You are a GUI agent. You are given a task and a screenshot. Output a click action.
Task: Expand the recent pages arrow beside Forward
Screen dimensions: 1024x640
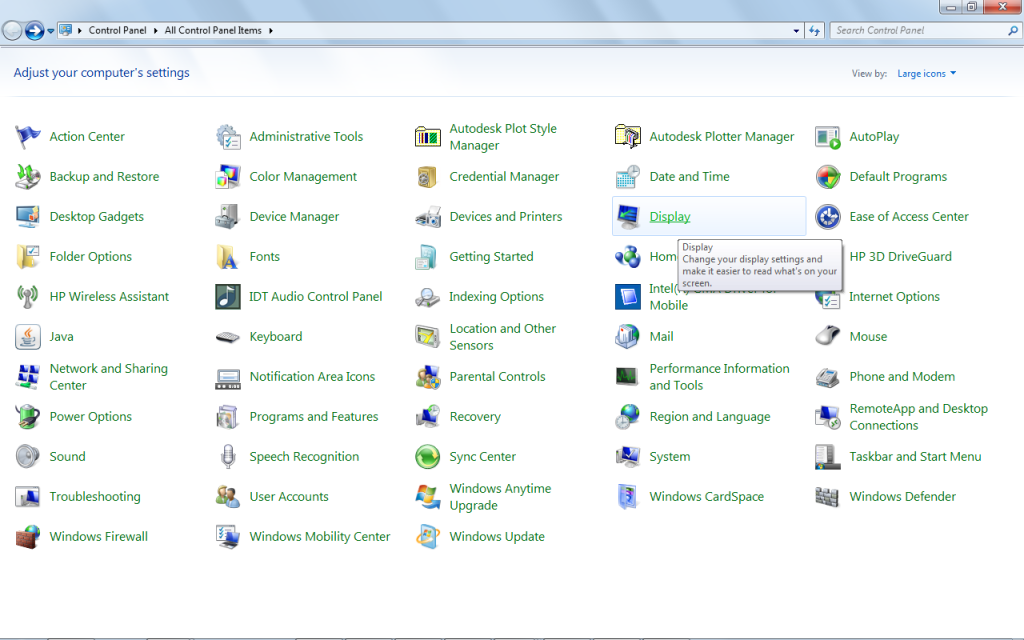pos(50,31)
